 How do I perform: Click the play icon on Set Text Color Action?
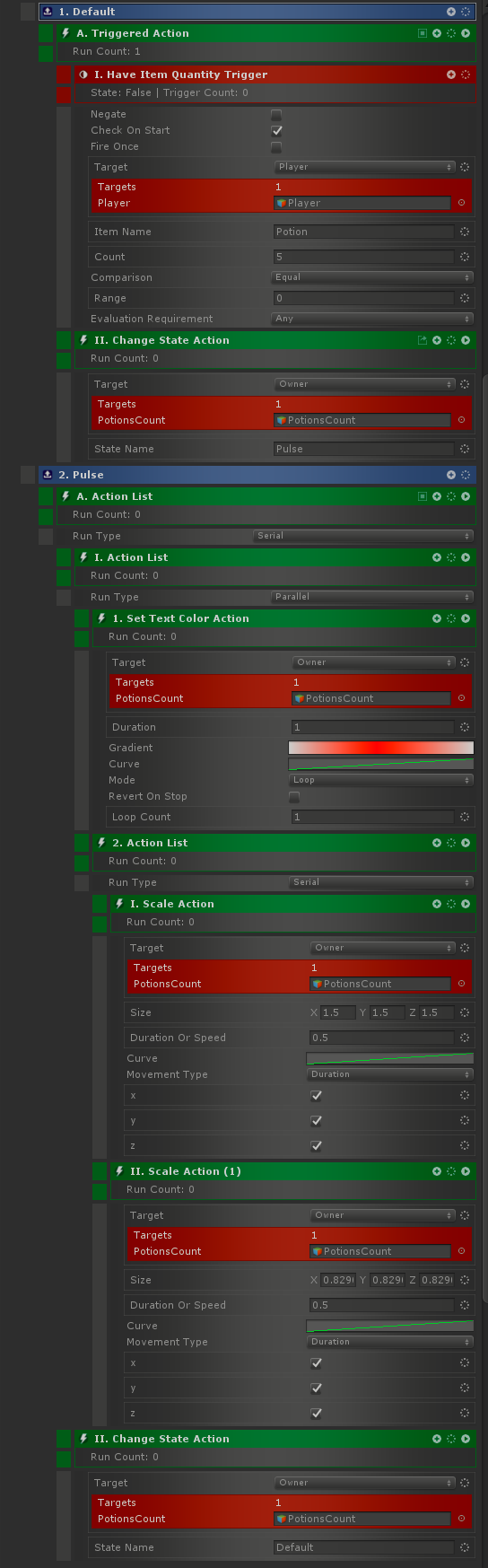(x=466, y=618)
